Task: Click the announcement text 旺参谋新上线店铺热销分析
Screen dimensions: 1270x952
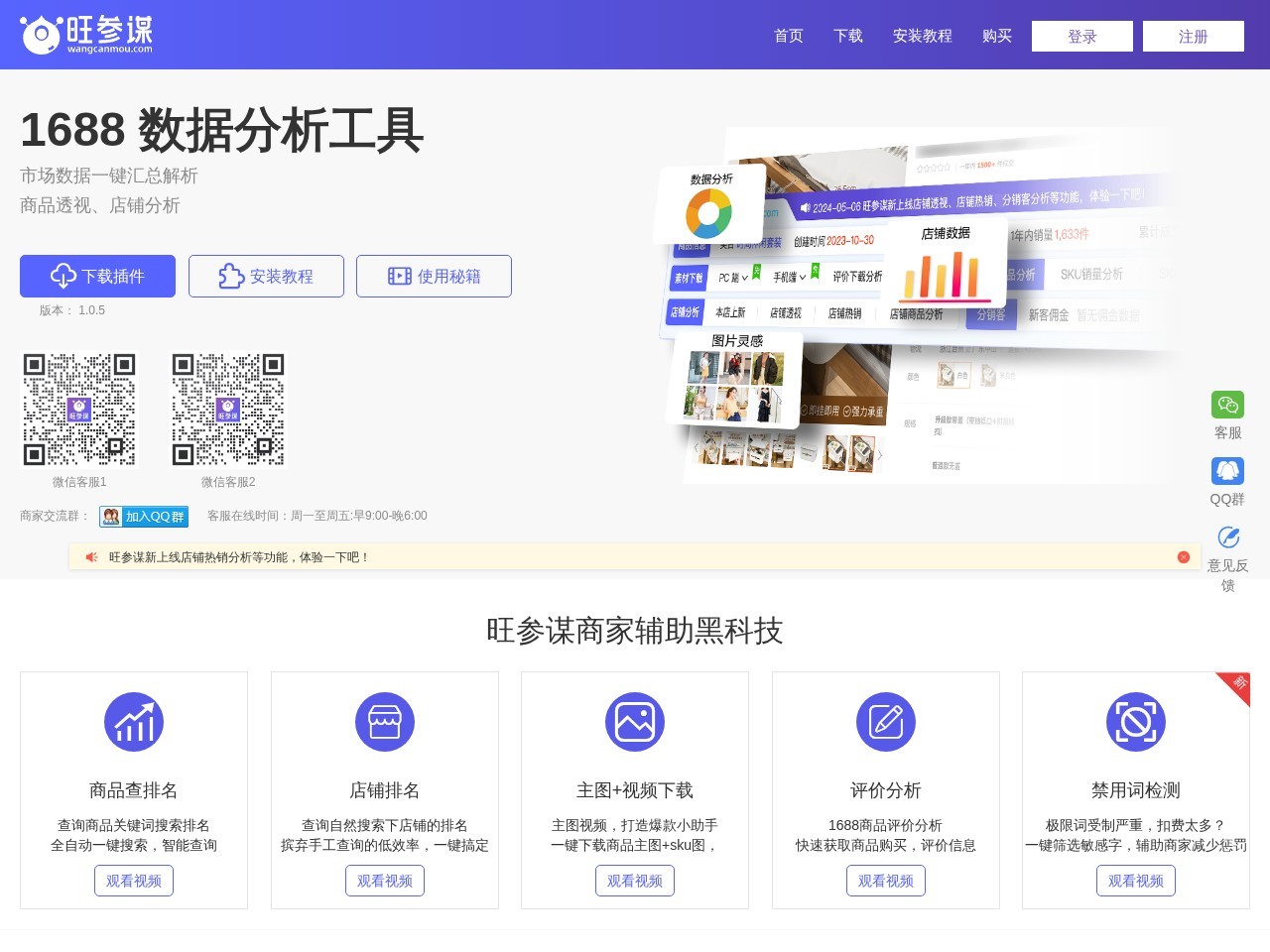Action: 238,557
